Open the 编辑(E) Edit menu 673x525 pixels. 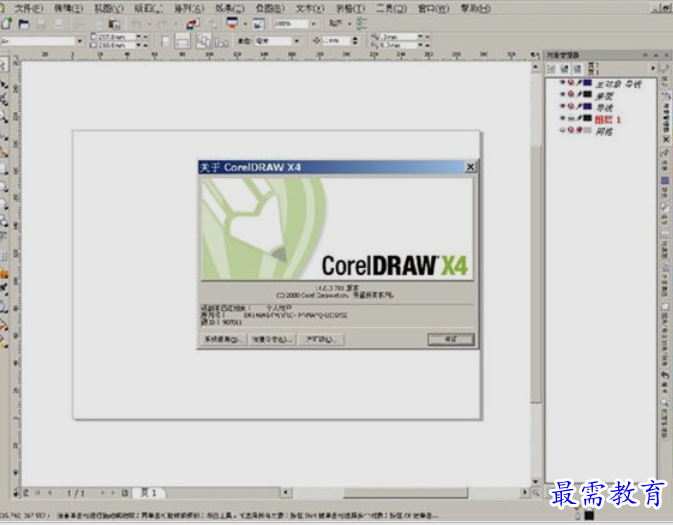coord(68,8)
